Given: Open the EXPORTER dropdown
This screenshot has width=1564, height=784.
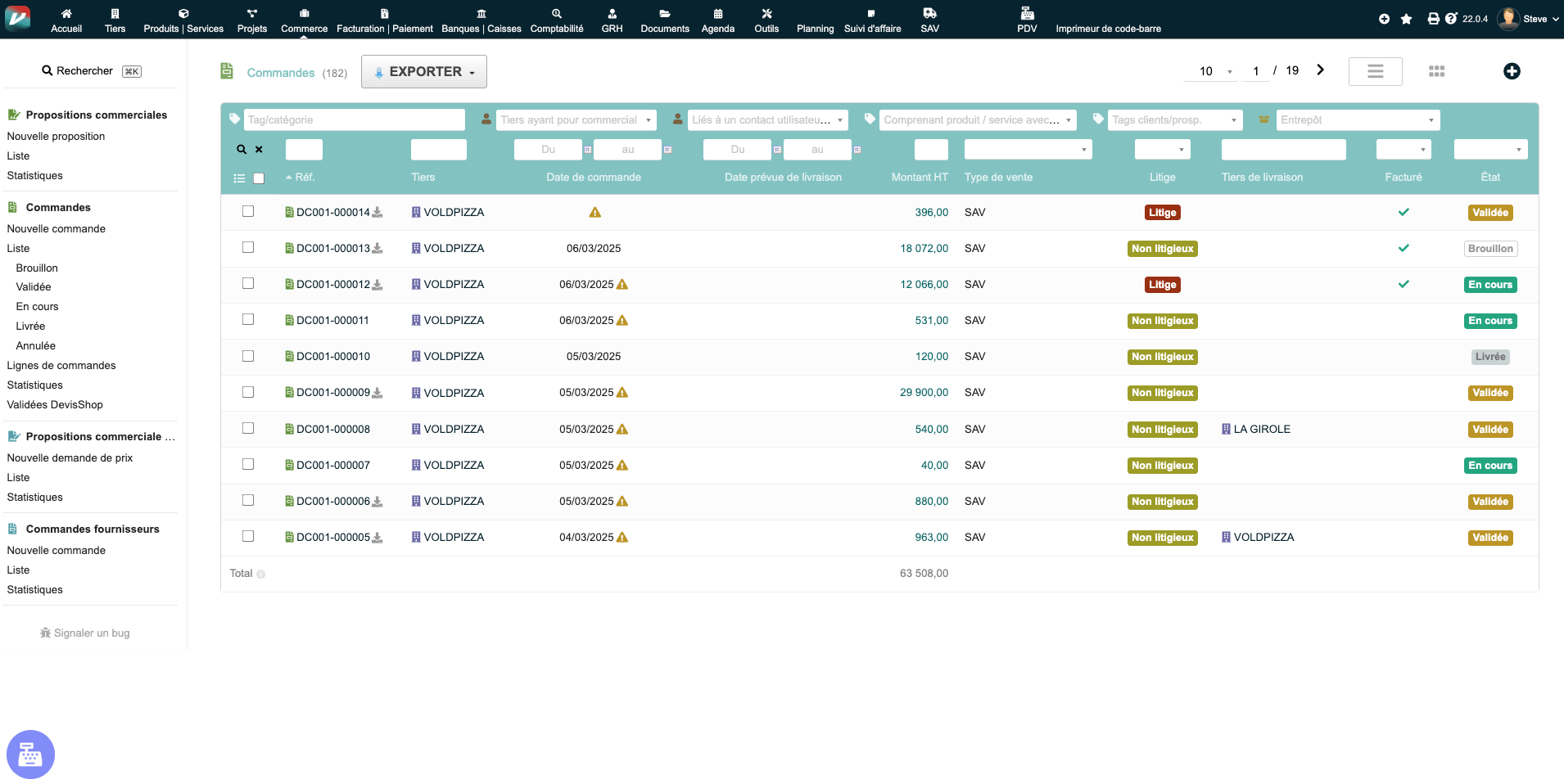Looking at the screenshot, I should pyautogui.click(x=424, y=72).
